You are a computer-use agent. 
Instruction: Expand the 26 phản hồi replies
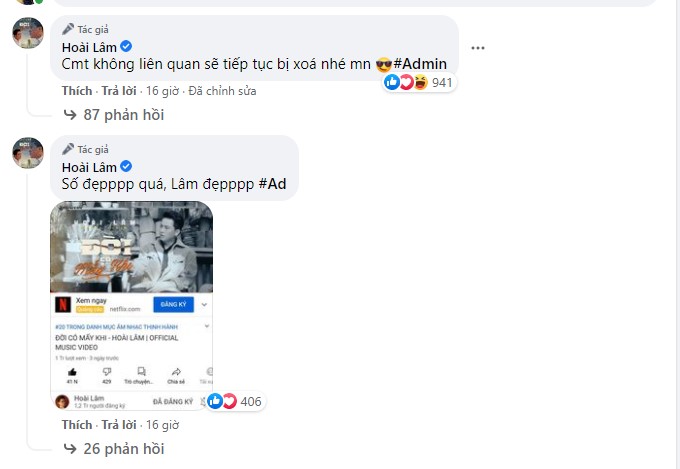coord(114,449)
